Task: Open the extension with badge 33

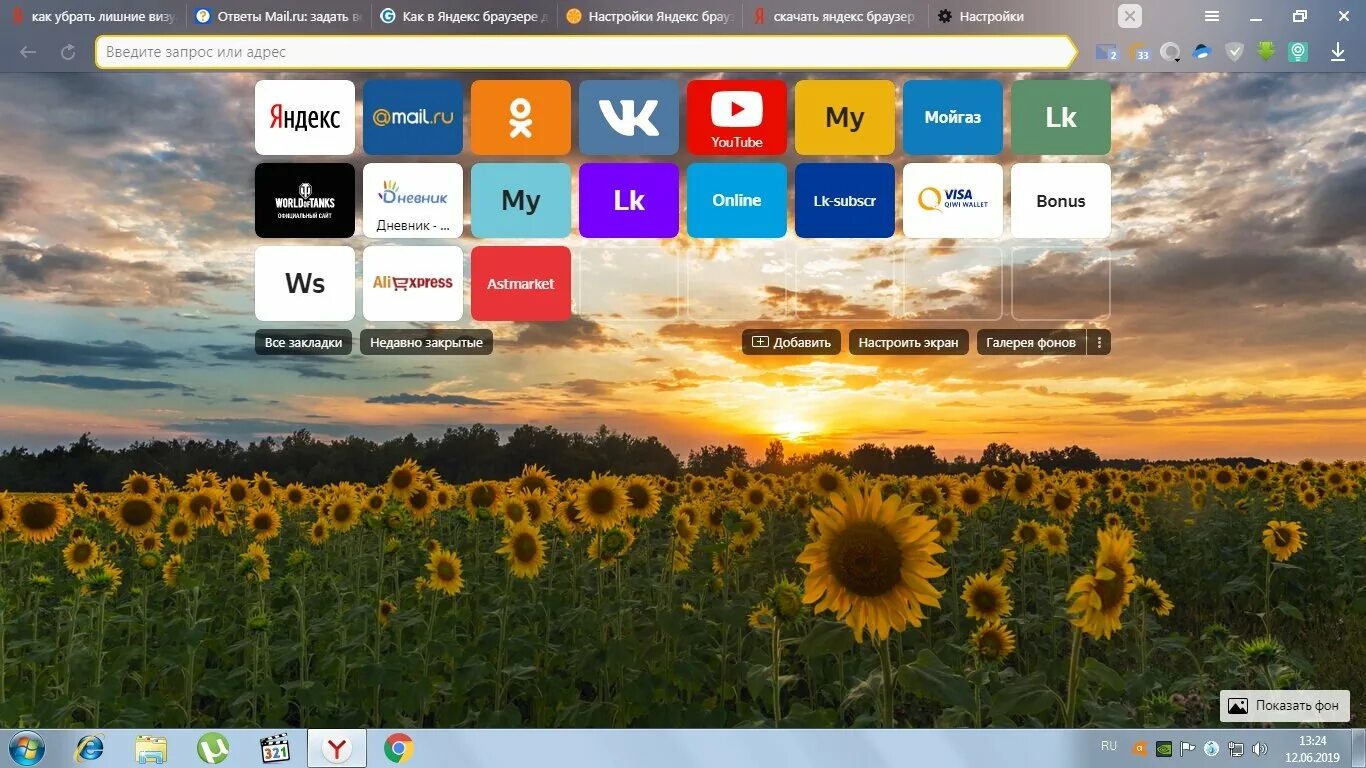Action: (x=1139, y=52)
